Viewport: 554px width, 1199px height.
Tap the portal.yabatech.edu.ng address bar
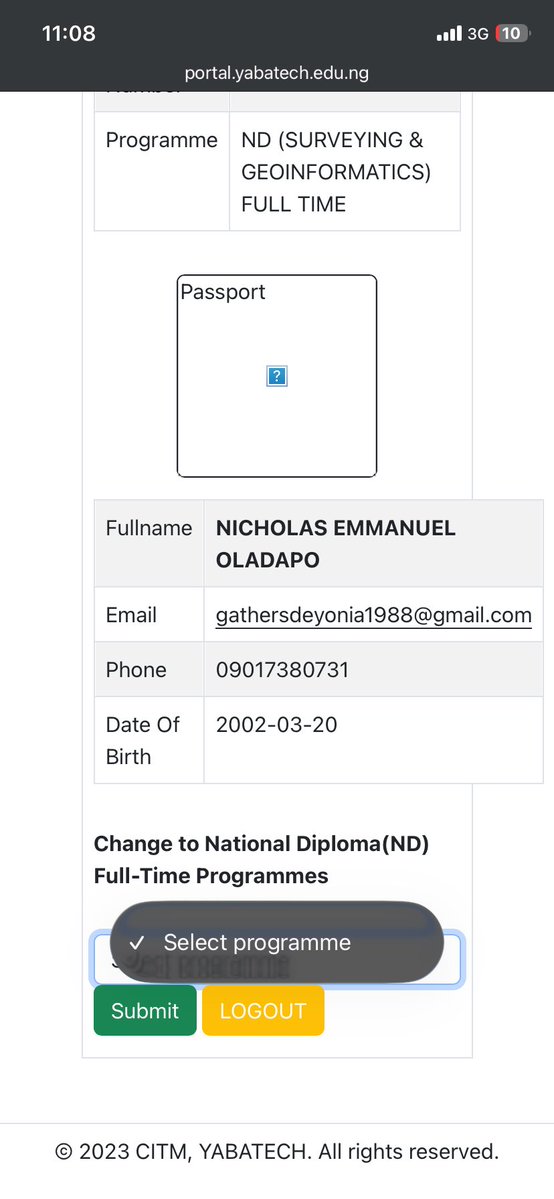pos(277,73)
